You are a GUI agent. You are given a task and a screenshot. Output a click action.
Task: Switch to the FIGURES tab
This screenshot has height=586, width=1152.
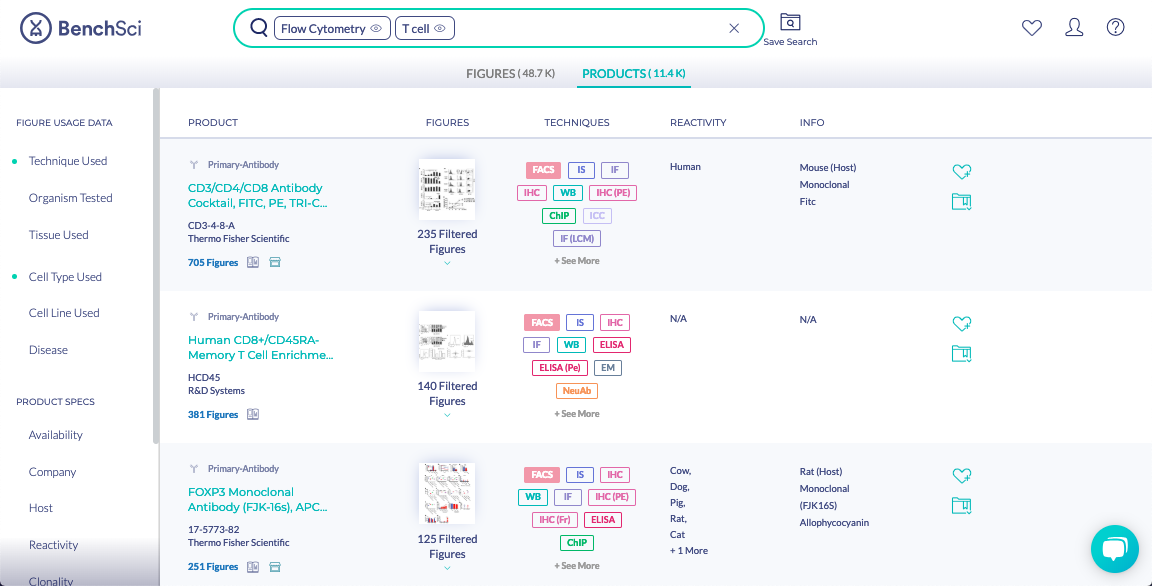(x=511, y=73)
